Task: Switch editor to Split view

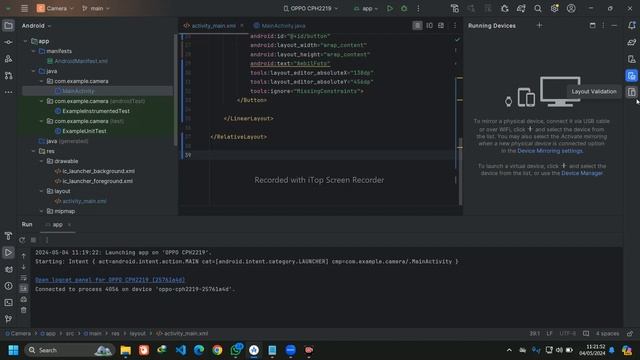Action: coord(429,25)
